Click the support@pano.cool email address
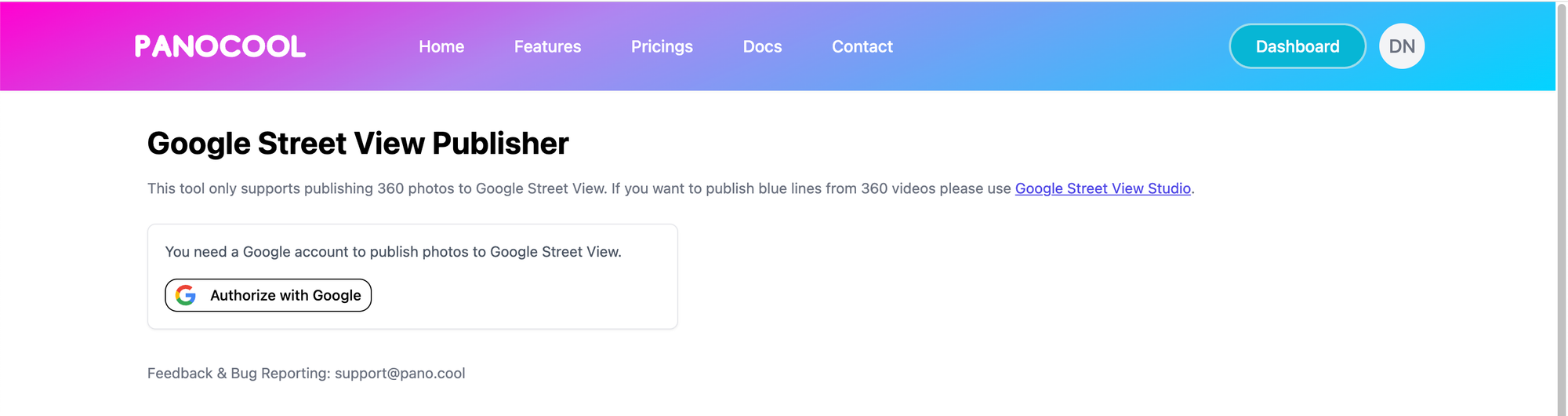 tap(400, 373)
